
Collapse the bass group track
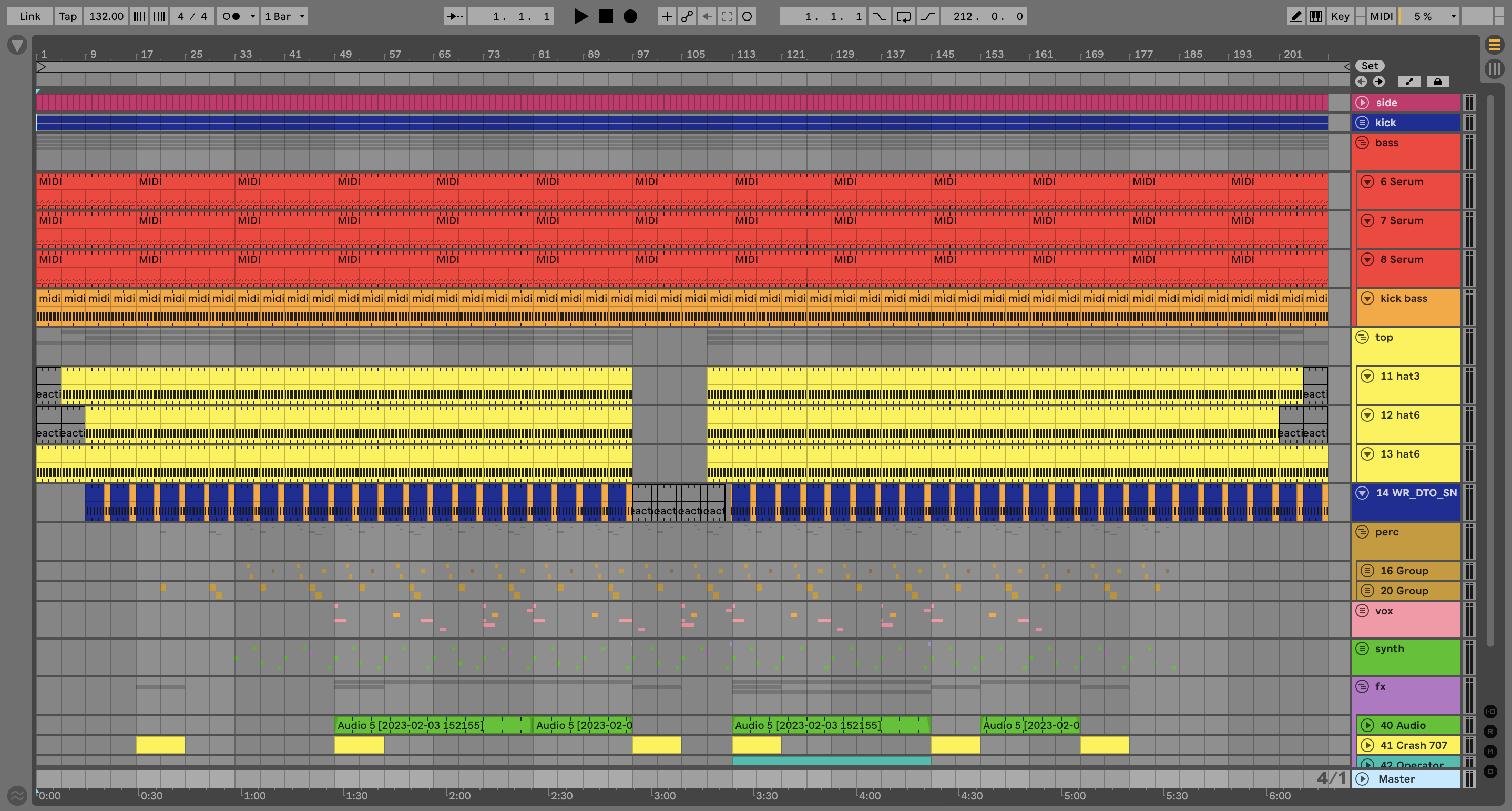[x=1362, y=143]
